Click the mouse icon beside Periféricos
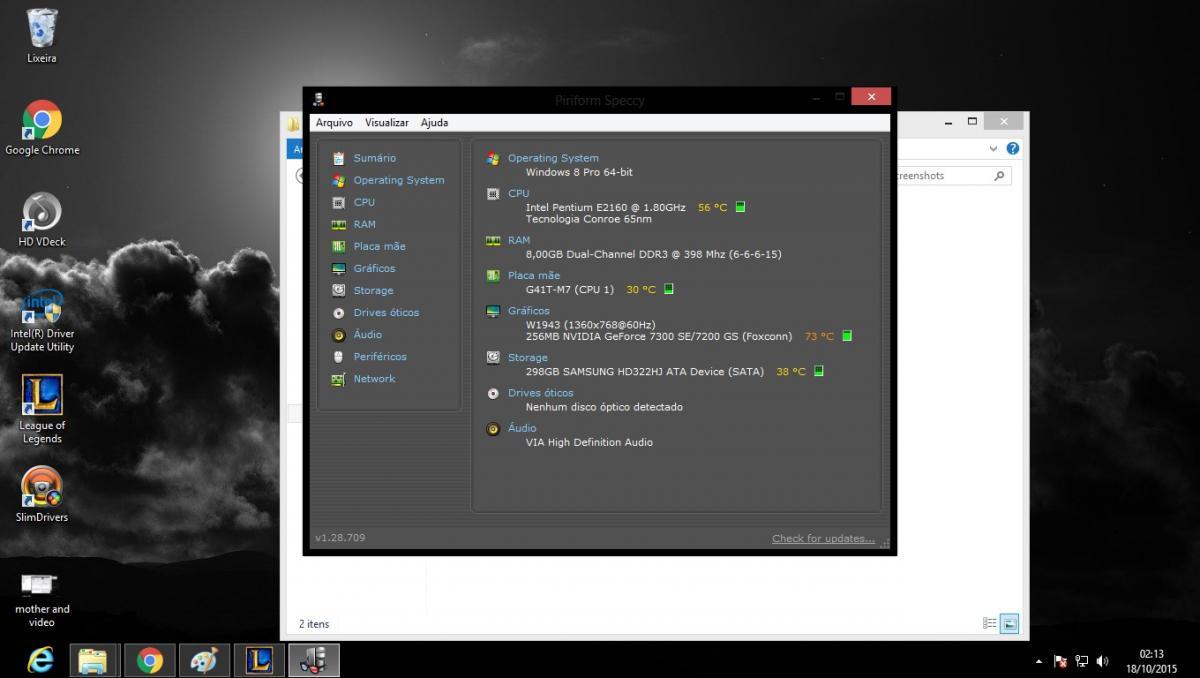The image size is (1200, 678). [x=338, y=356]
